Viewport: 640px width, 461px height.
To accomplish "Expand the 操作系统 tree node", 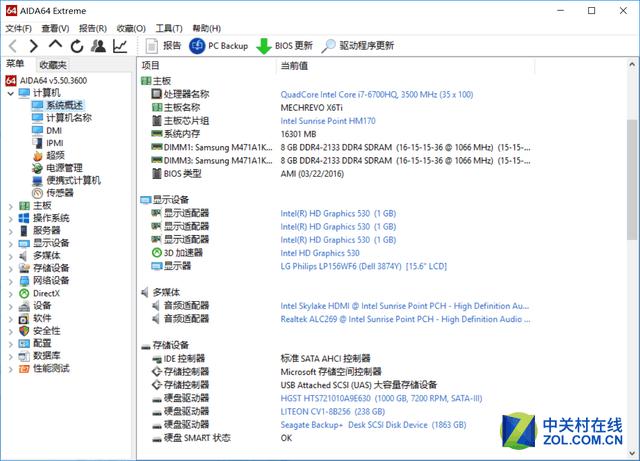I will (x=11, y=219).
